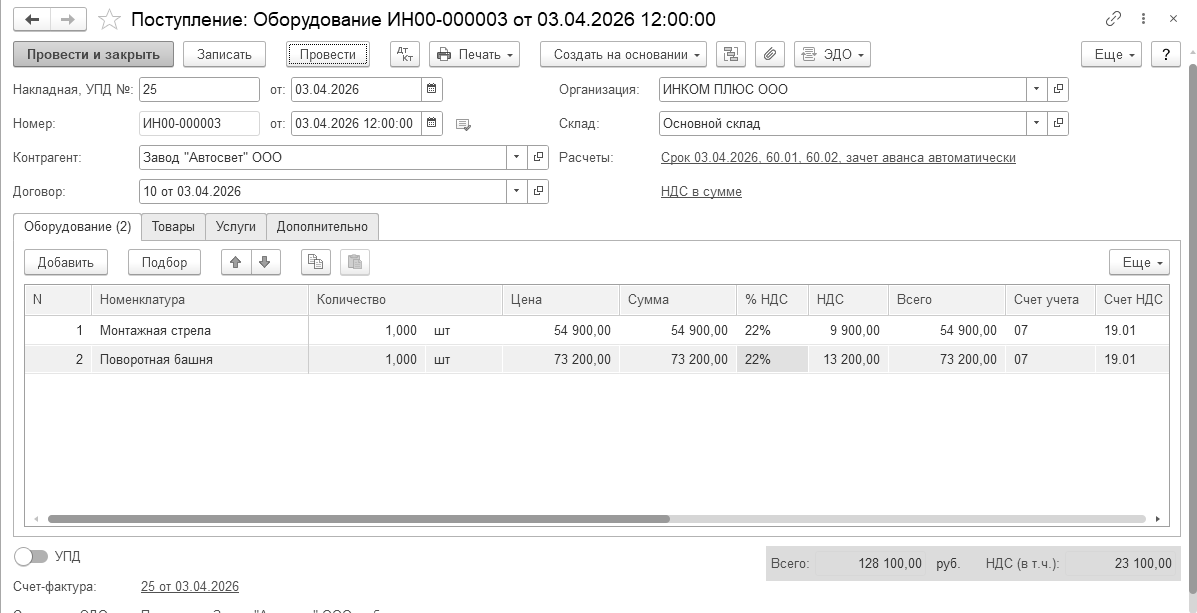Click the НДС amount 13 200,00 cell
This screenshot has height=613, width=1197.
[x=848, y=360]
